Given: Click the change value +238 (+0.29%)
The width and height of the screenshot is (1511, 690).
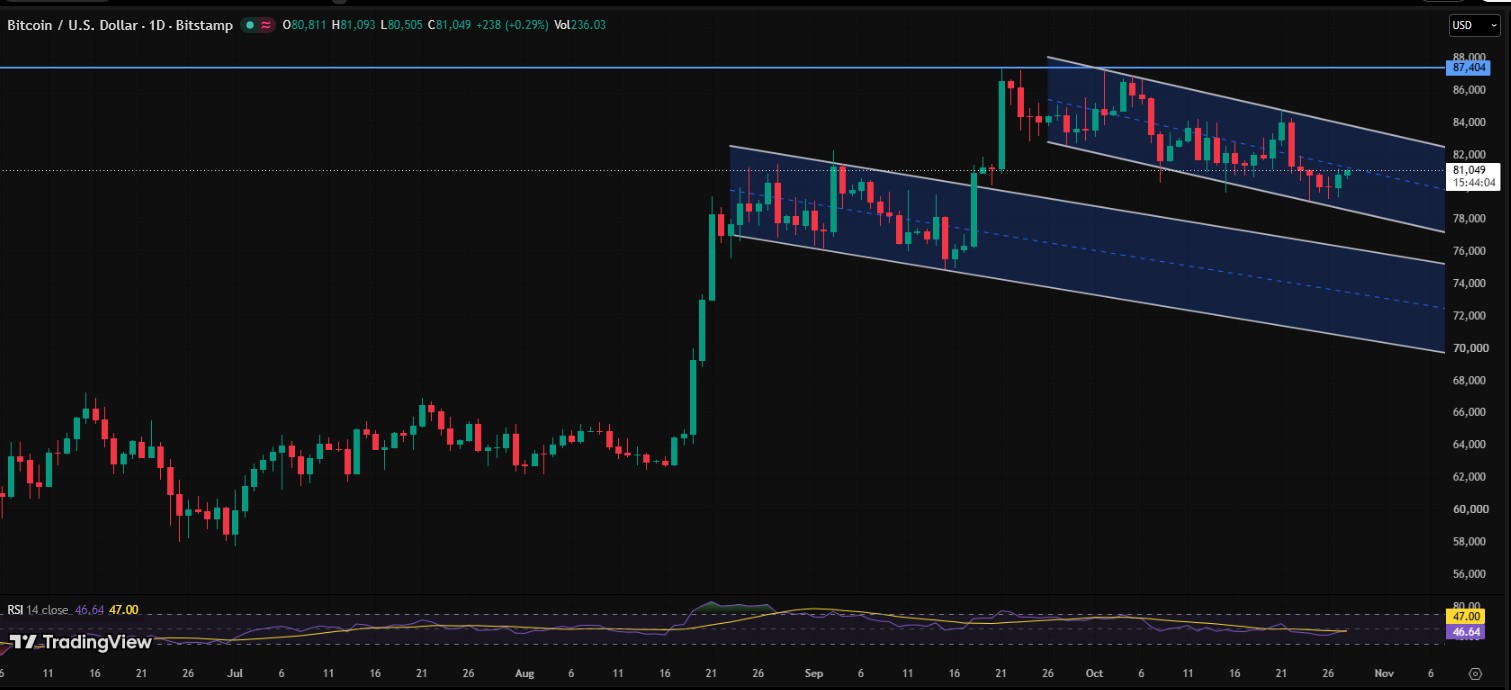Looking at the screenshot, I should [x=510, y=25].
